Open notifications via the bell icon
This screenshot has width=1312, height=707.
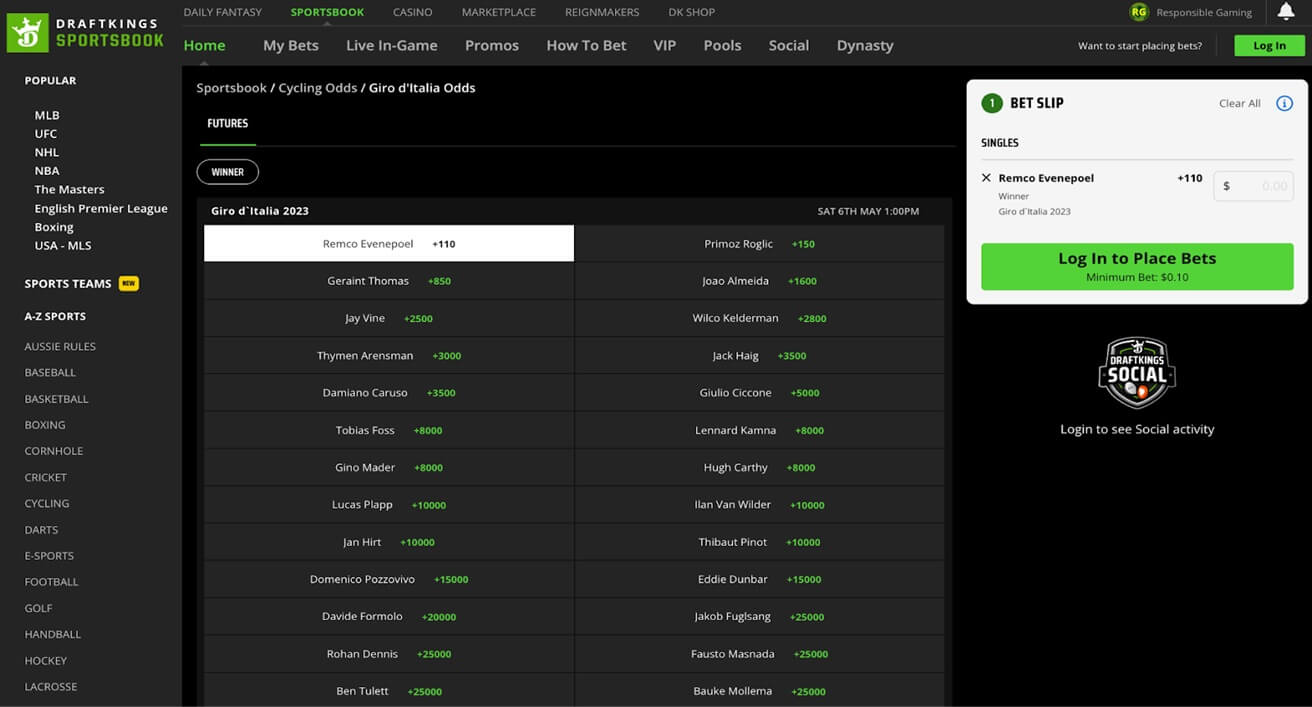1285,11
